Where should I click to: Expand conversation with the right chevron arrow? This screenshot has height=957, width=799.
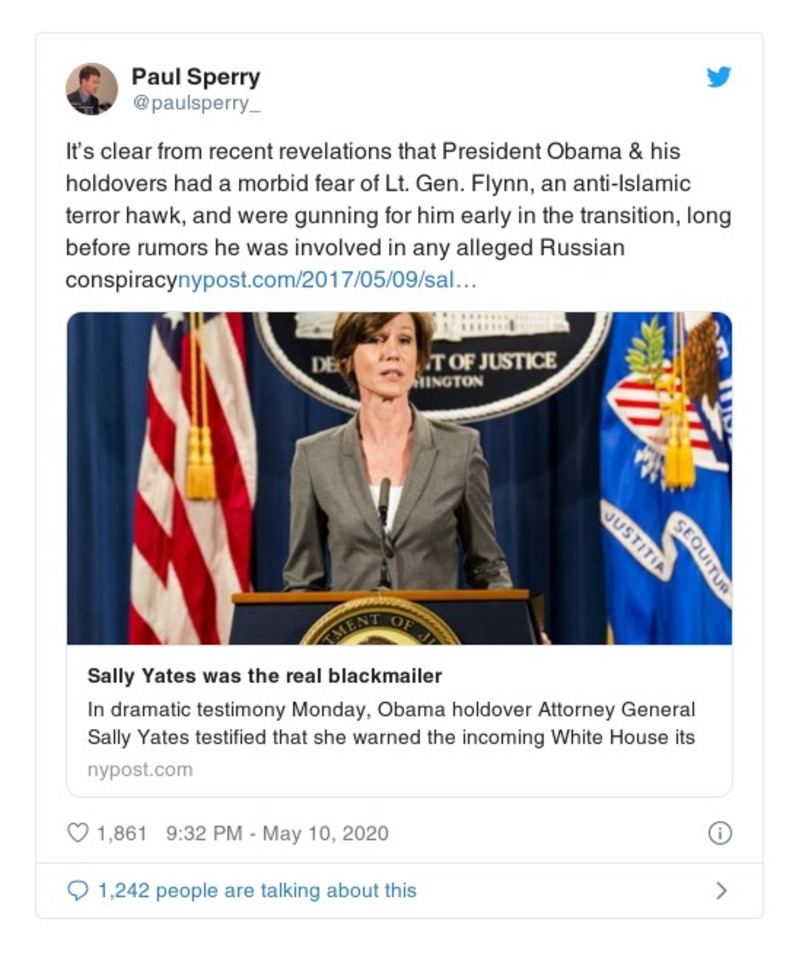721,890
